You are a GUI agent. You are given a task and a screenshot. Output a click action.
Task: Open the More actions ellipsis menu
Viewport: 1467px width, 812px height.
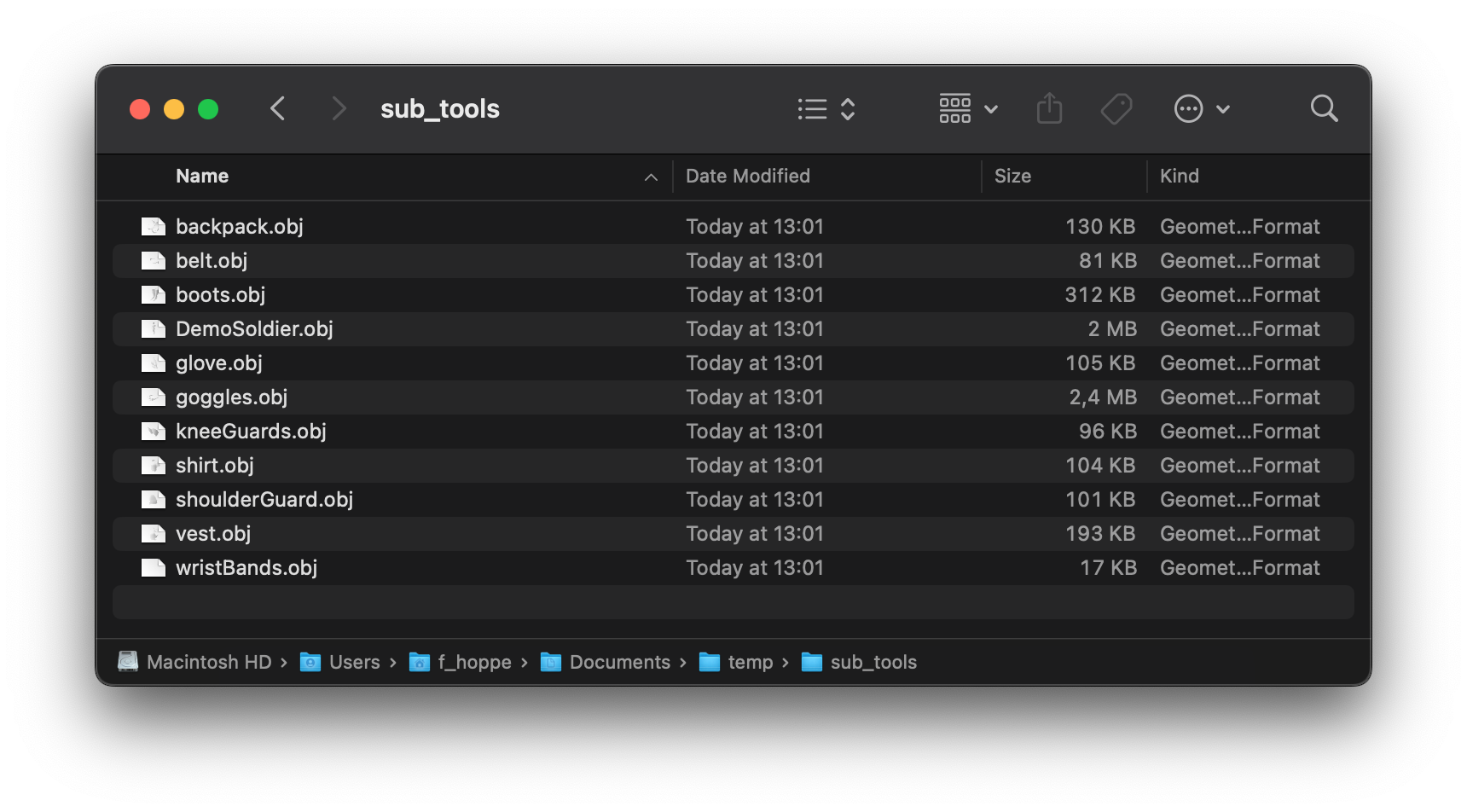coord(1188,108)
